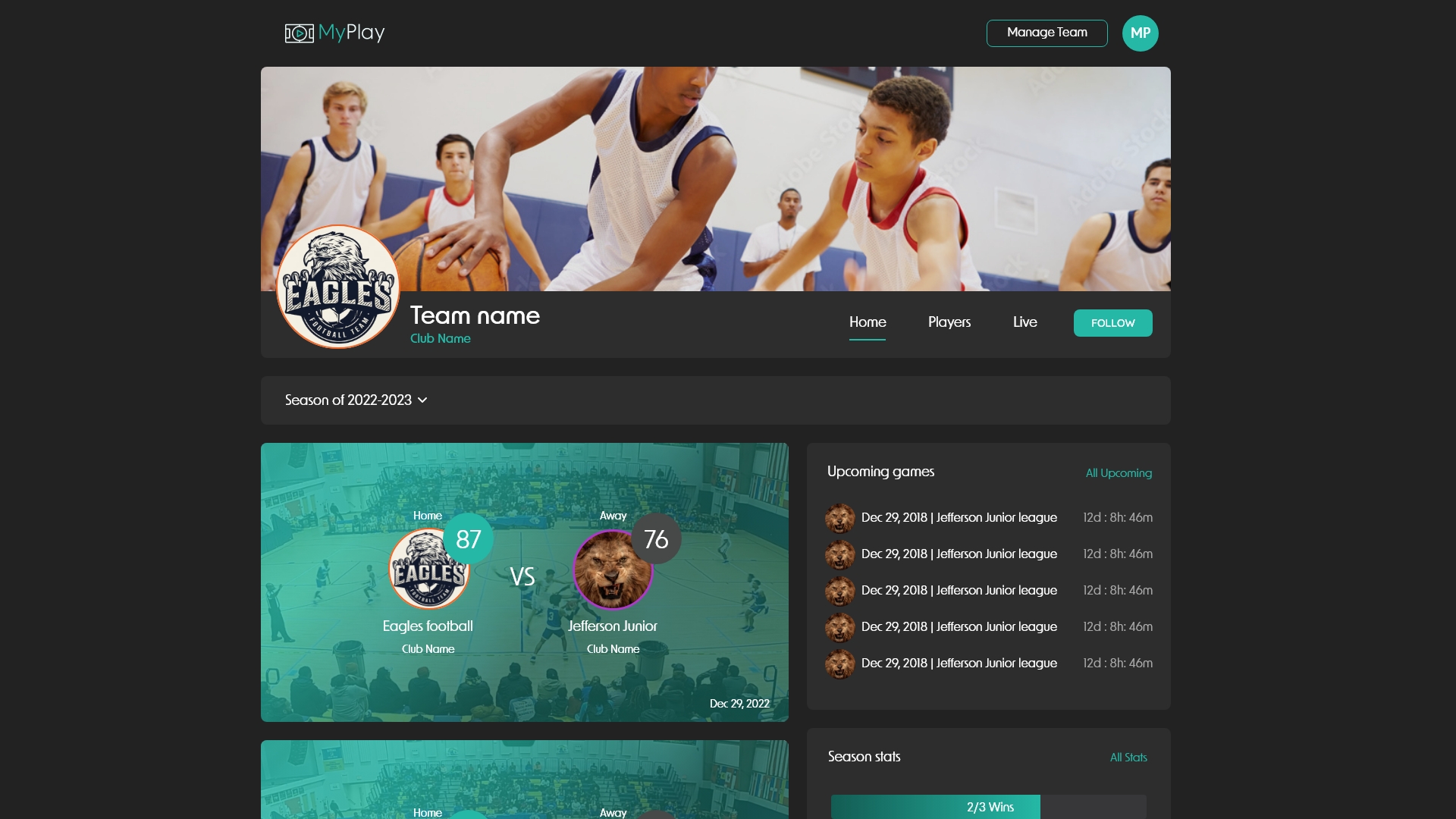Open the Dec 29, 2022 game card

[525, 582]
